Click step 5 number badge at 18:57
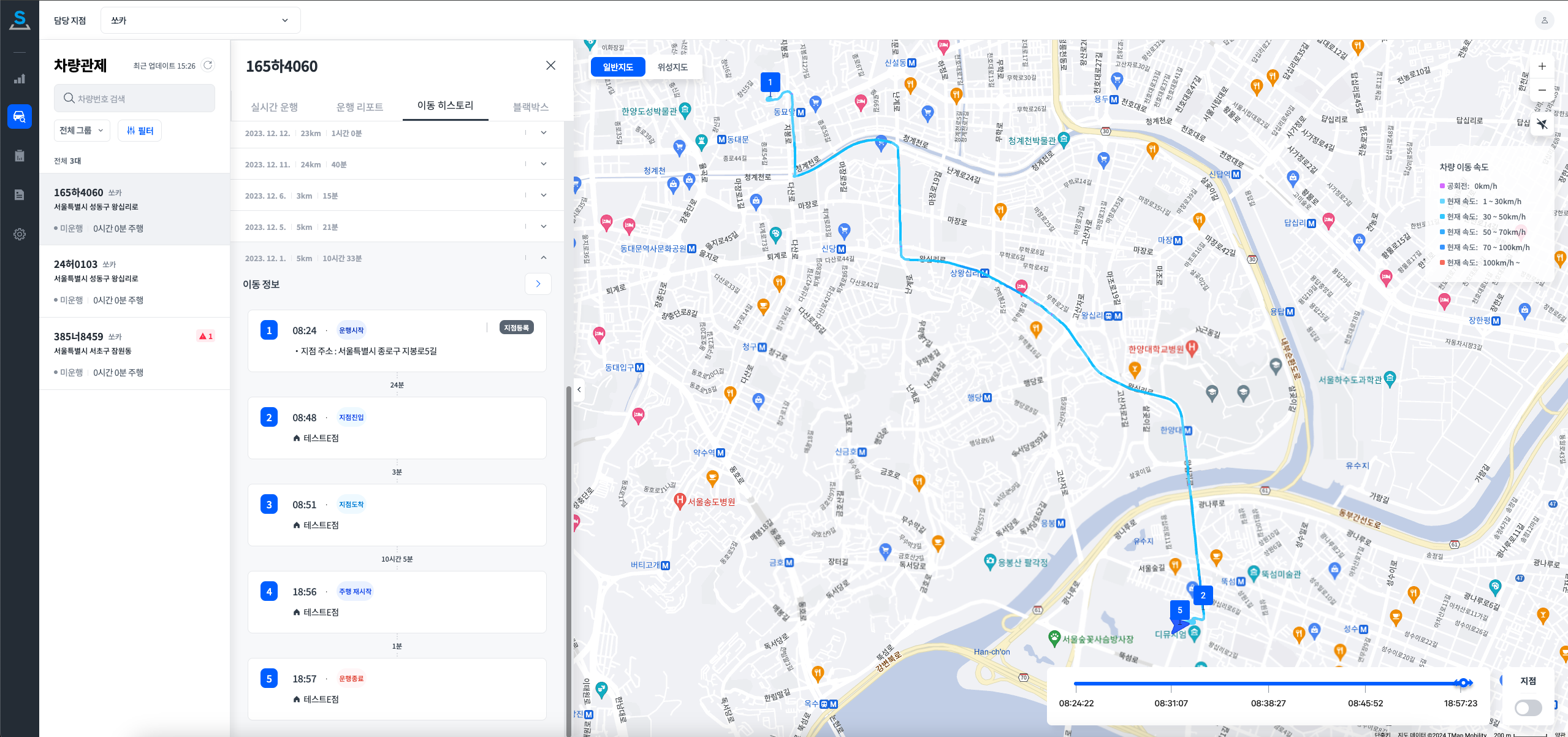 [x=269, y=679]
